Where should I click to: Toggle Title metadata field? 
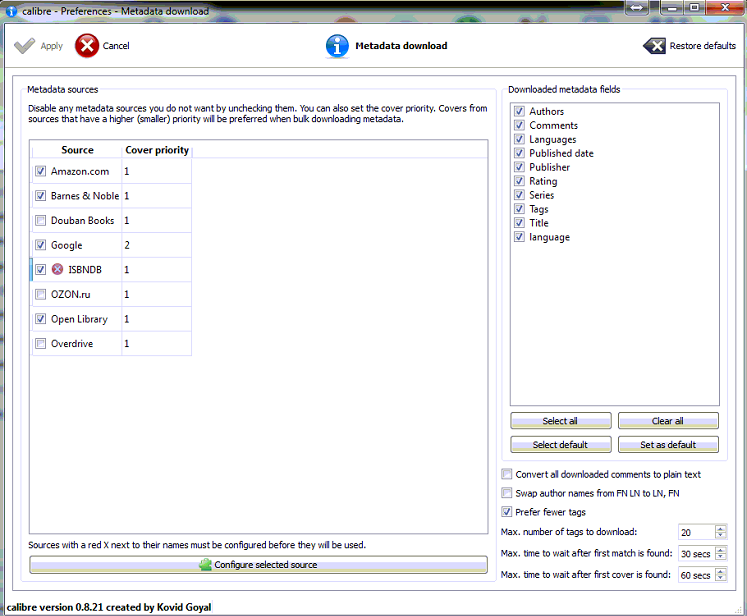pyautogui.click(x=519, y=223)
